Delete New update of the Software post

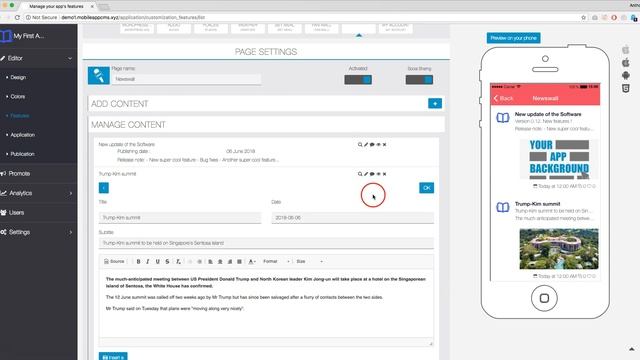click(384, 144)
